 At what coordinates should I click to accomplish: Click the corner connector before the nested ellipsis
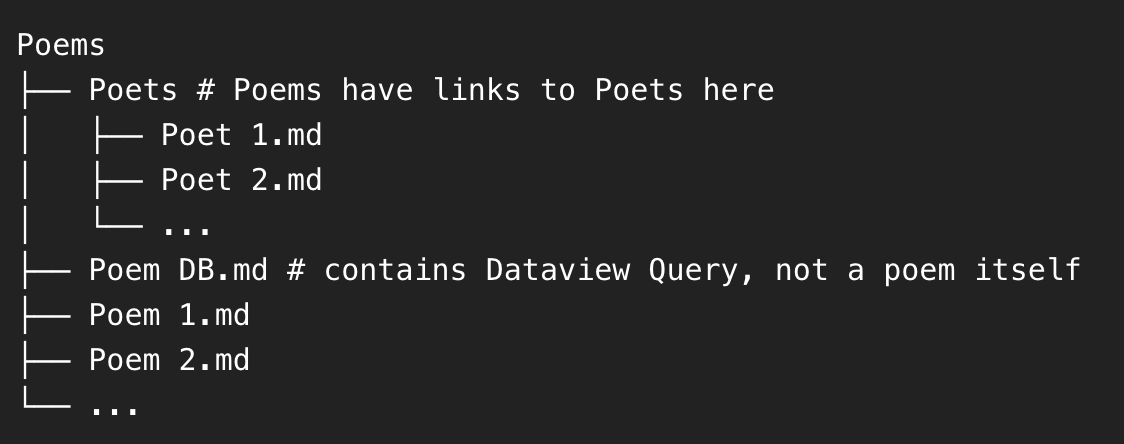point(117,224)
